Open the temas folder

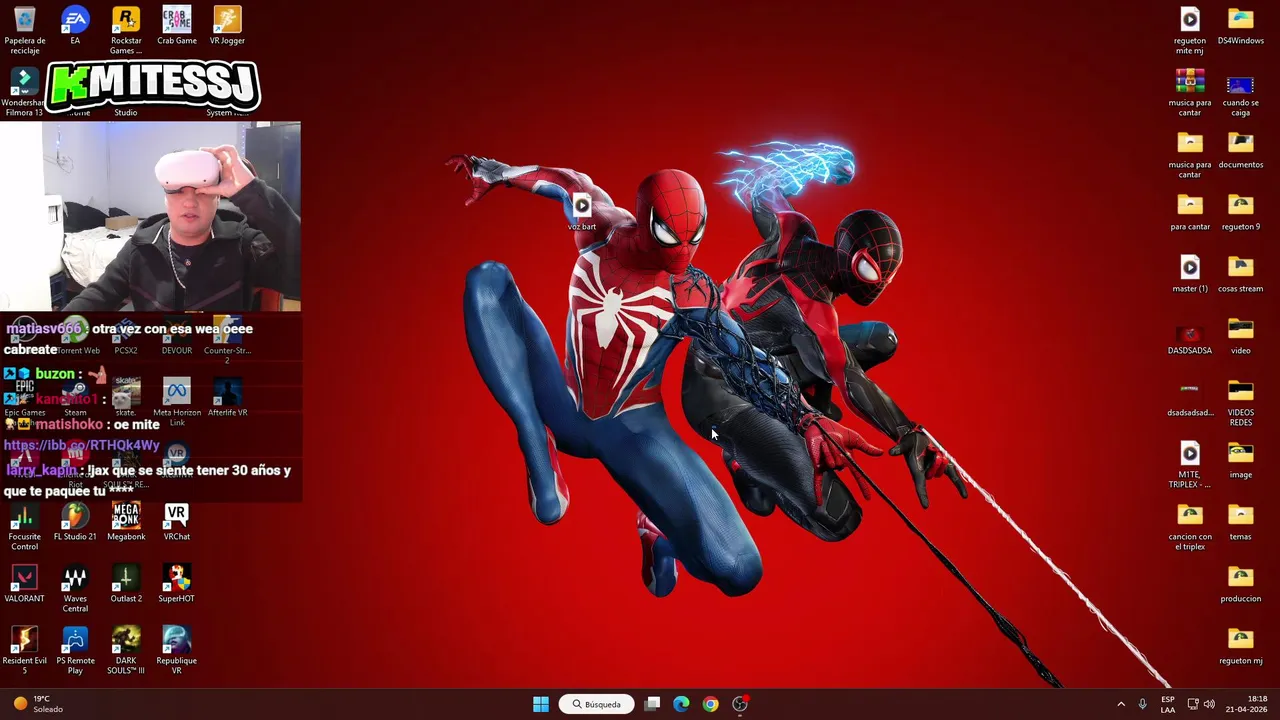(1241, 522)
